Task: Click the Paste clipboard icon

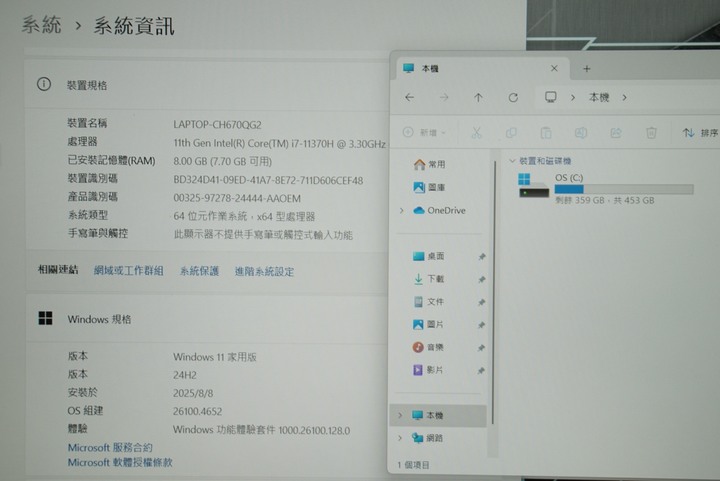Action: pos(546,133)
